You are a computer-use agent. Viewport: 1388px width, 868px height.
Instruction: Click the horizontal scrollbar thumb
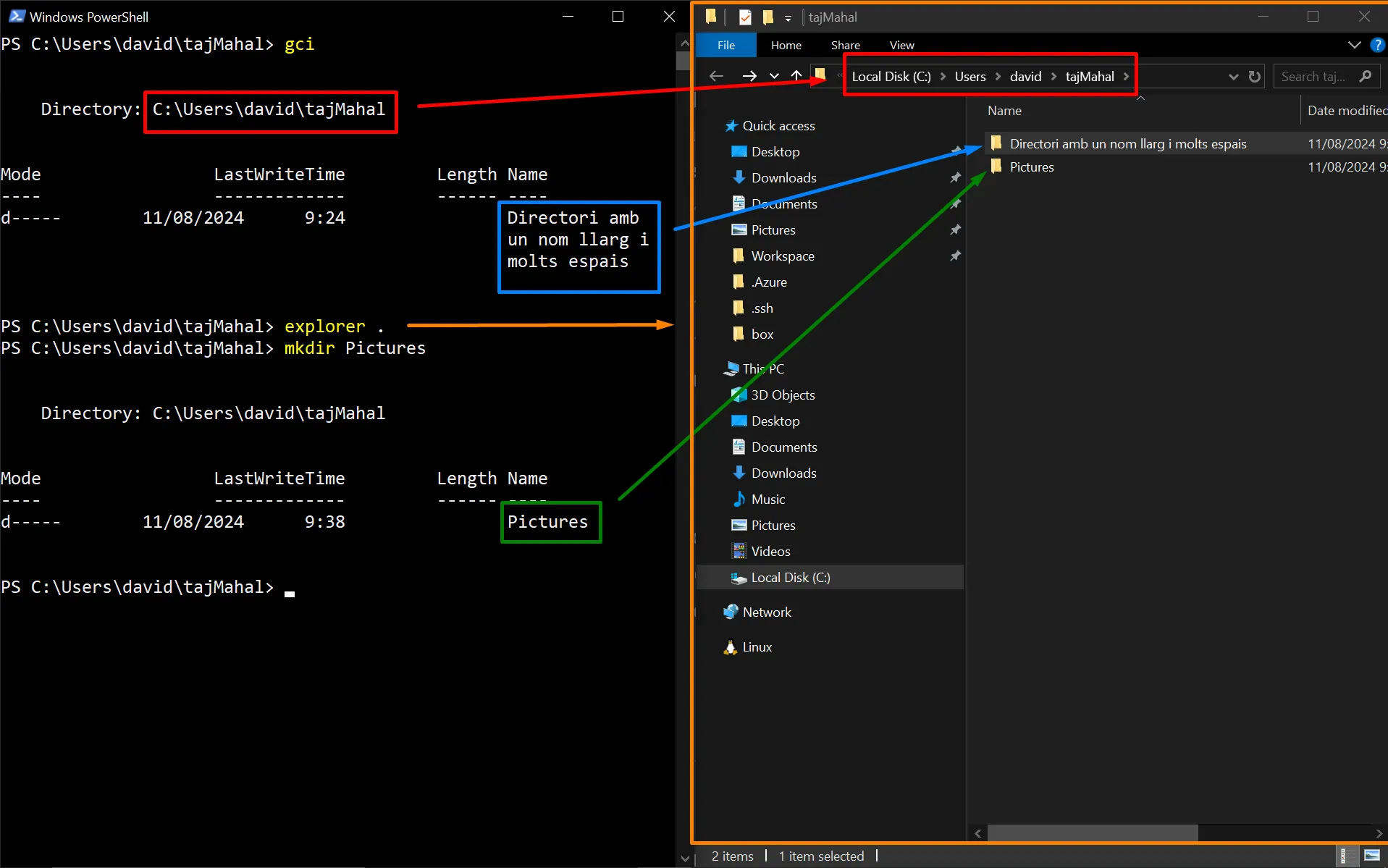click(x=1092, y=833)
